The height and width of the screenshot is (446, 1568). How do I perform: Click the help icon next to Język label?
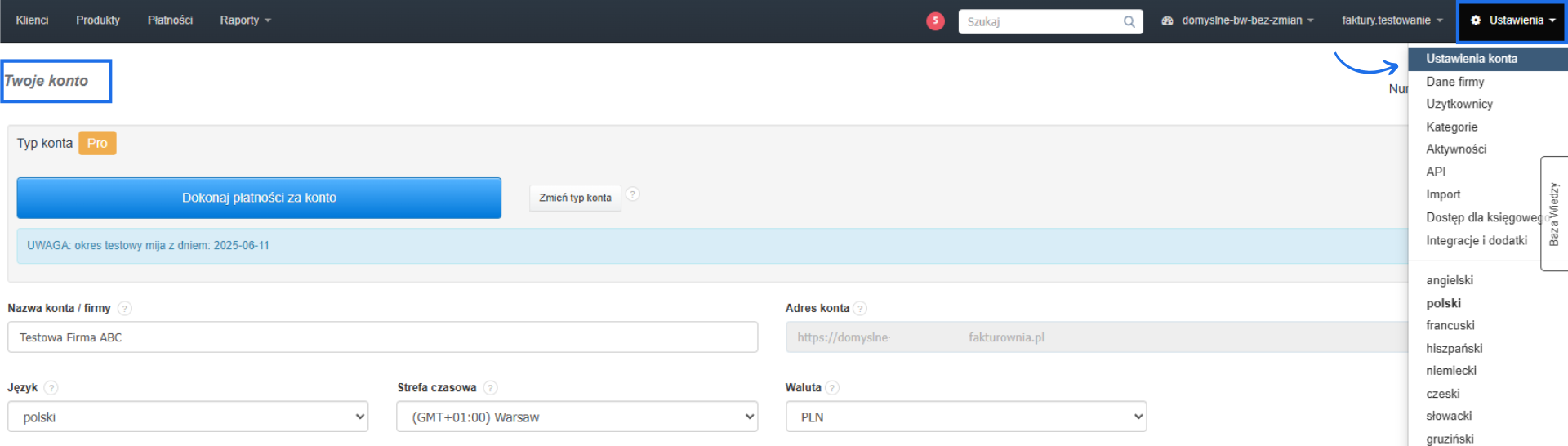(x=51, y=388)
